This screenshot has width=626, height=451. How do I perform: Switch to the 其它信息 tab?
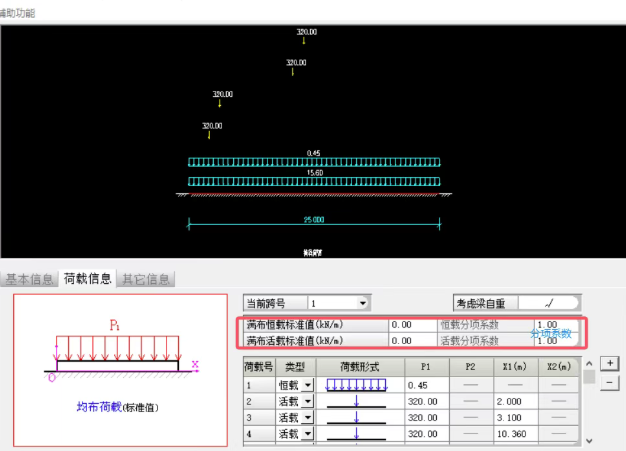146,280
